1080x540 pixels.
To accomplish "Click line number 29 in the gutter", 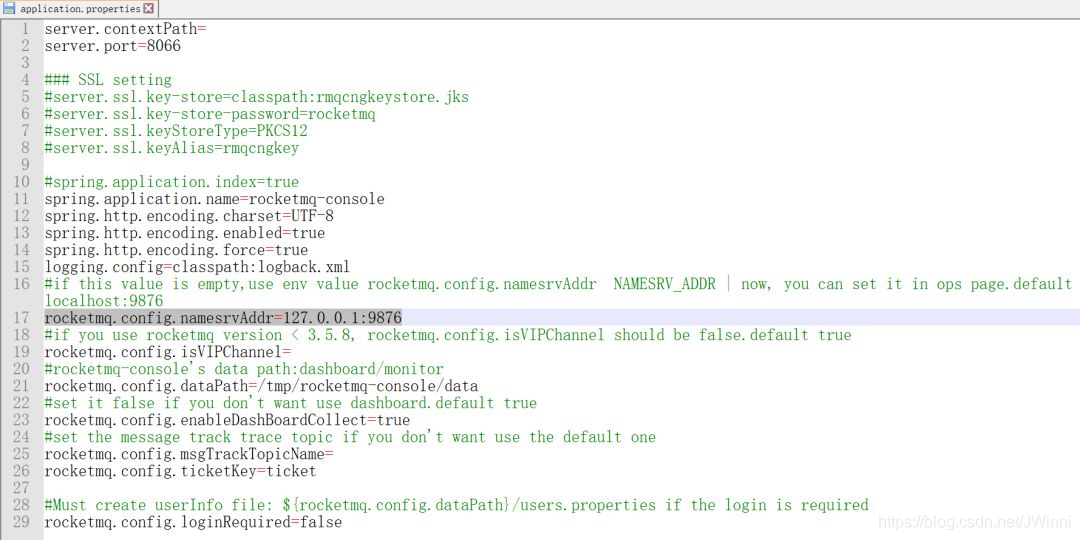I will (21, 522).
